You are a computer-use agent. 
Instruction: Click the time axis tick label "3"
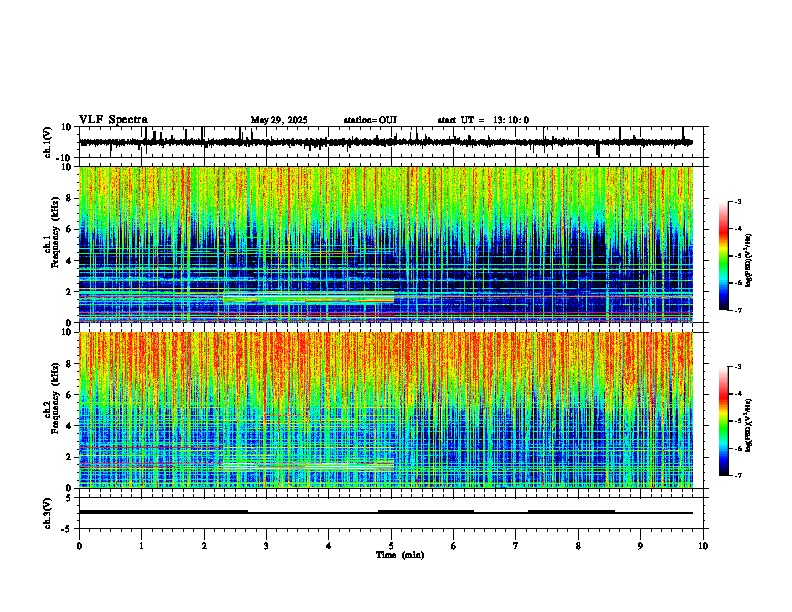(266, 546)
